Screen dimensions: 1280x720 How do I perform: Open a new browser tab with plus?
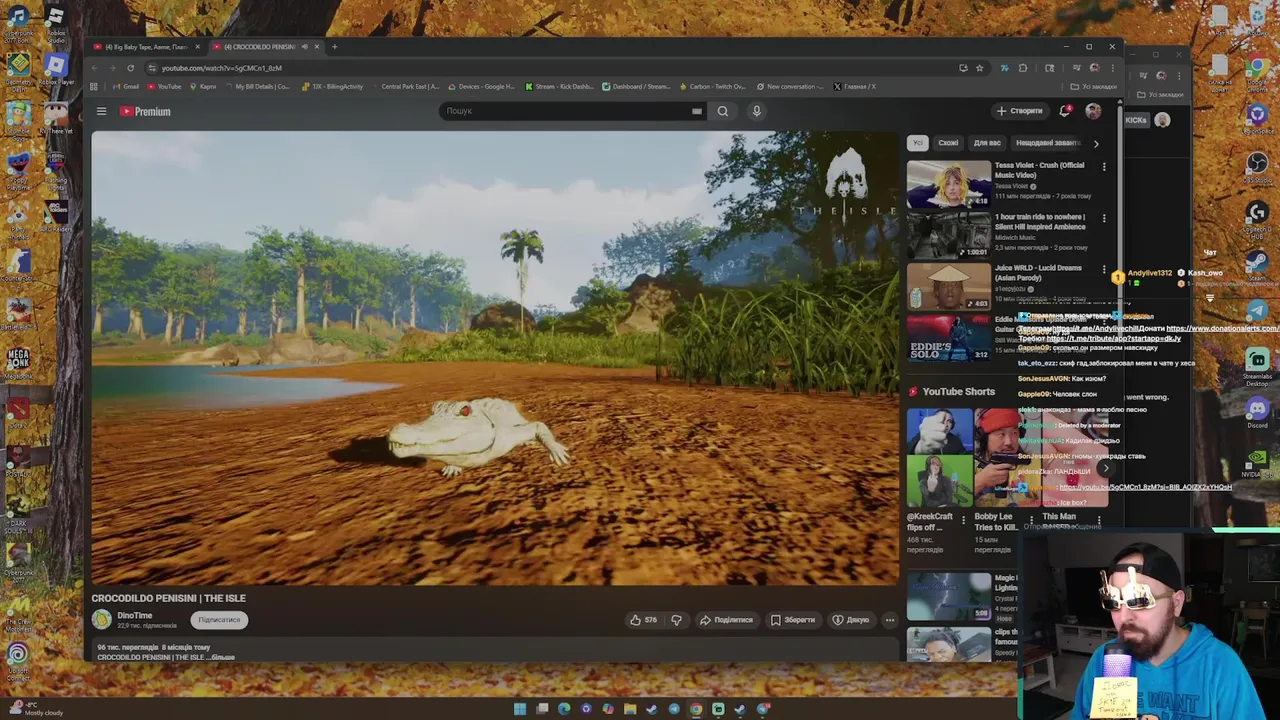pyautogui.click(x=335, y=47)
